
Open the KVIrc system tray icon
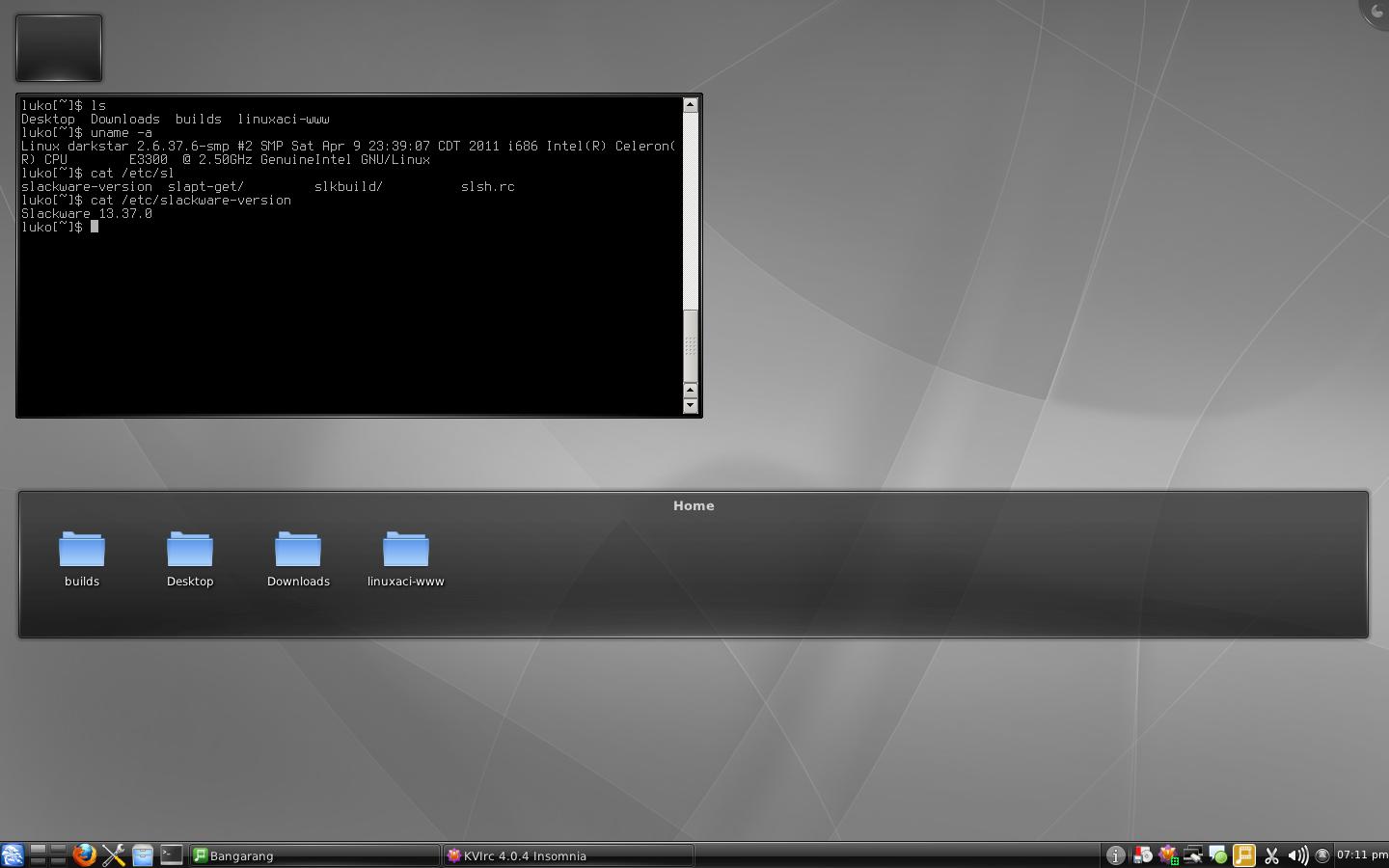(1168, 855)
